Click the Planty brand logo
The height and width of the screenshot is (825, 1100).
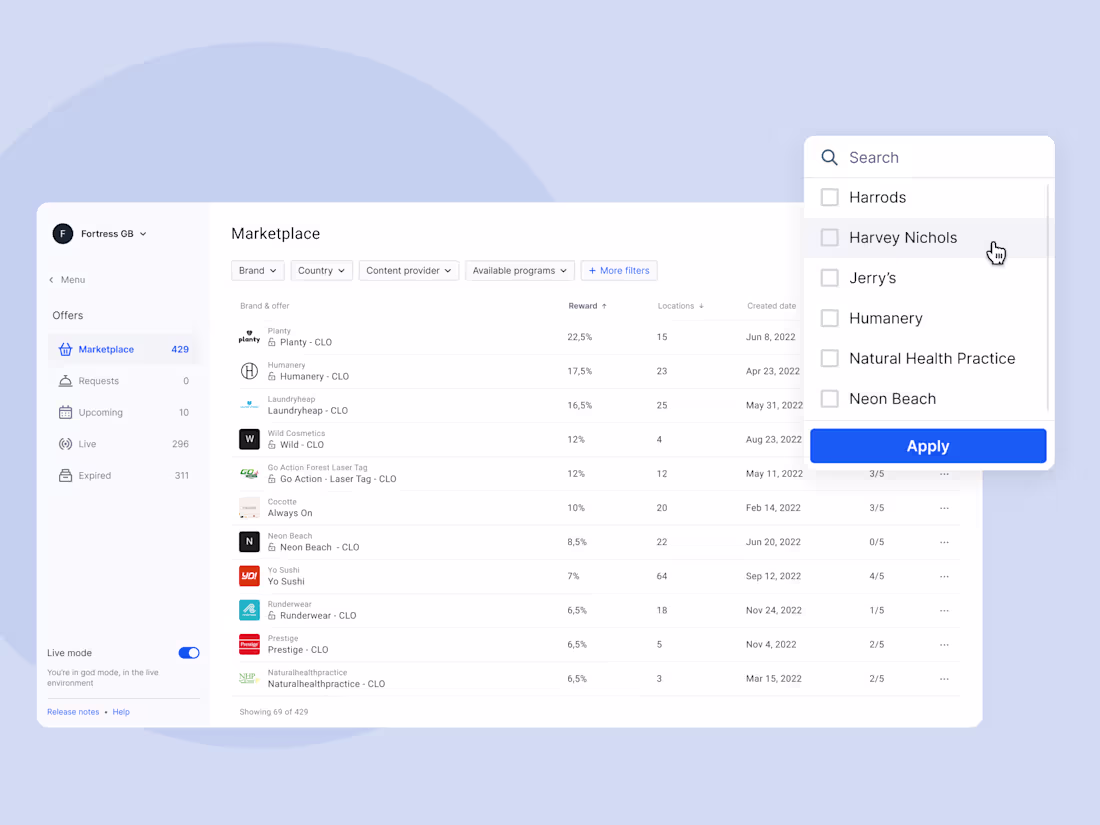[x=249, y=337]
